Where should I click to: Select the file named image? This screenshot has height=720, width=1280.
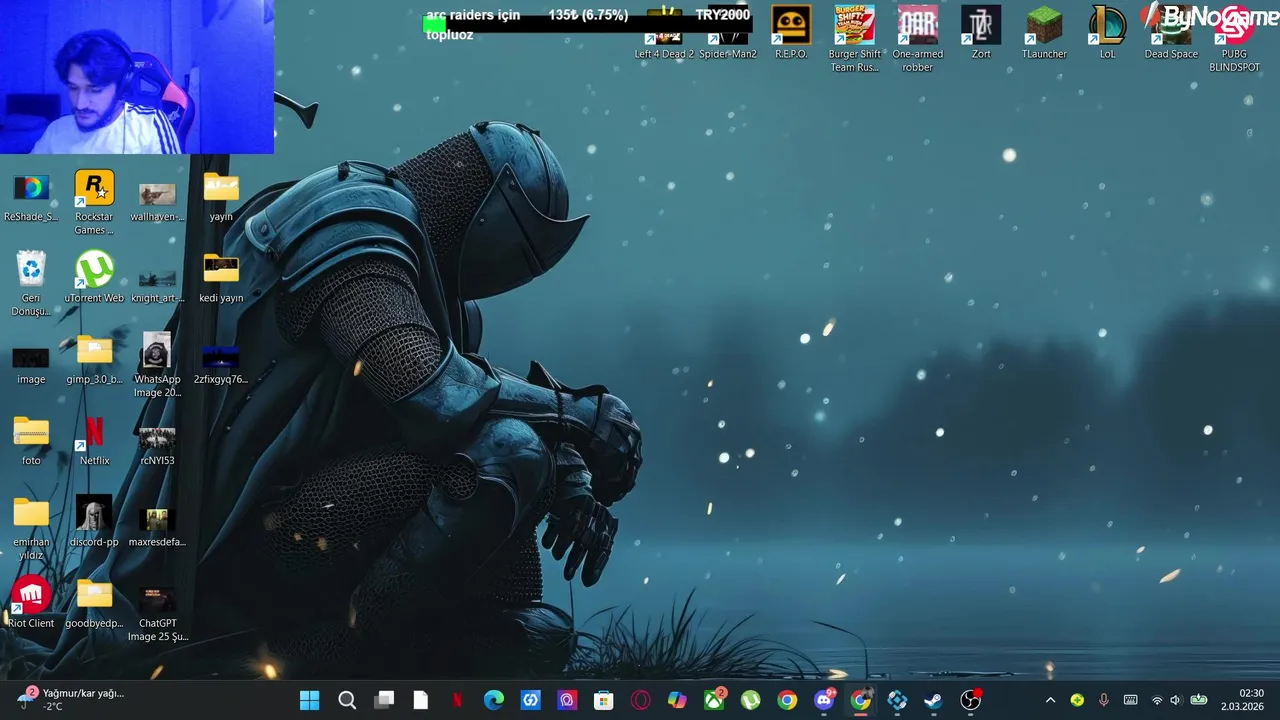coord(31,365)
